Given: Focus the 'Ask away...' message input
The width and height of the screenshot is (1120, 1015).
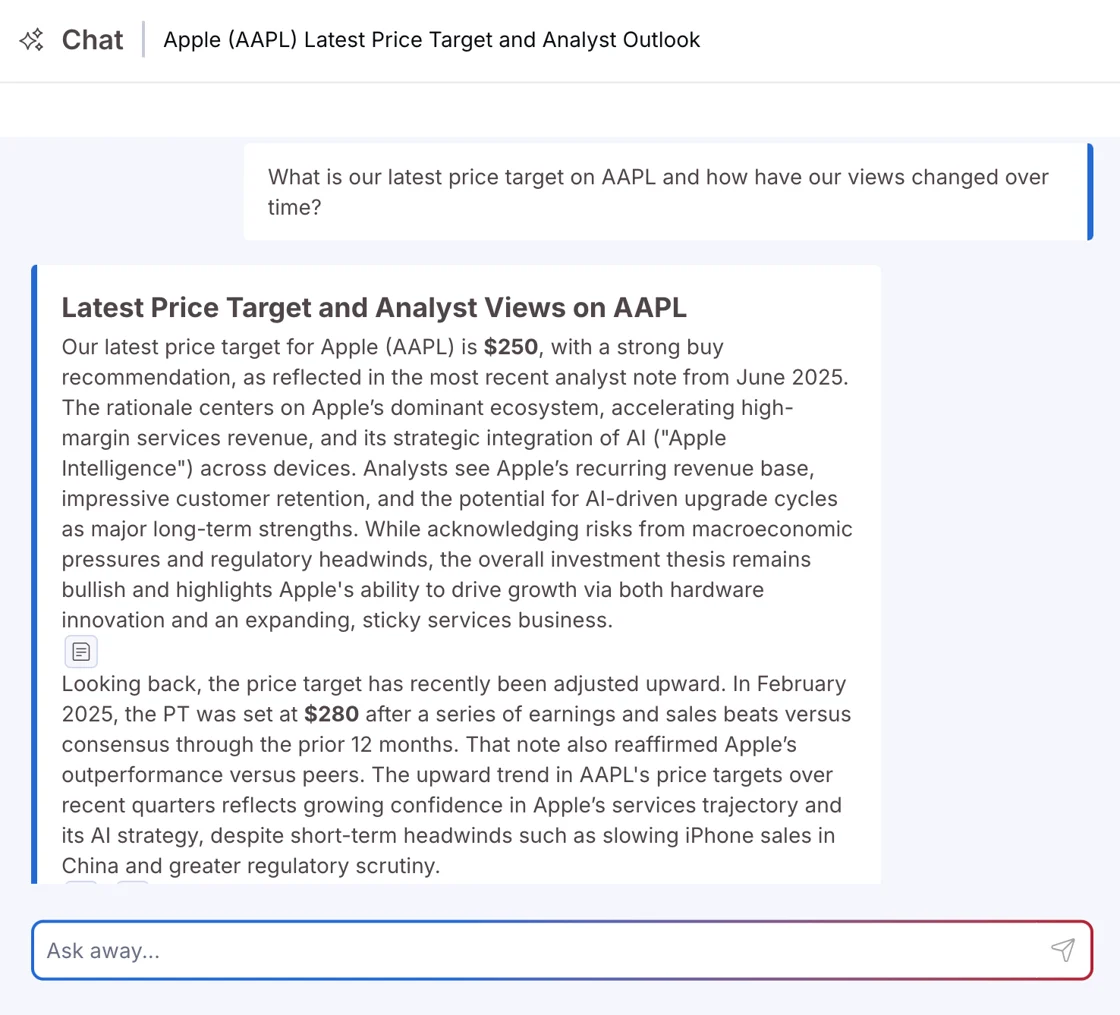Looking at the screenshot, I should (x=562, y=950).
